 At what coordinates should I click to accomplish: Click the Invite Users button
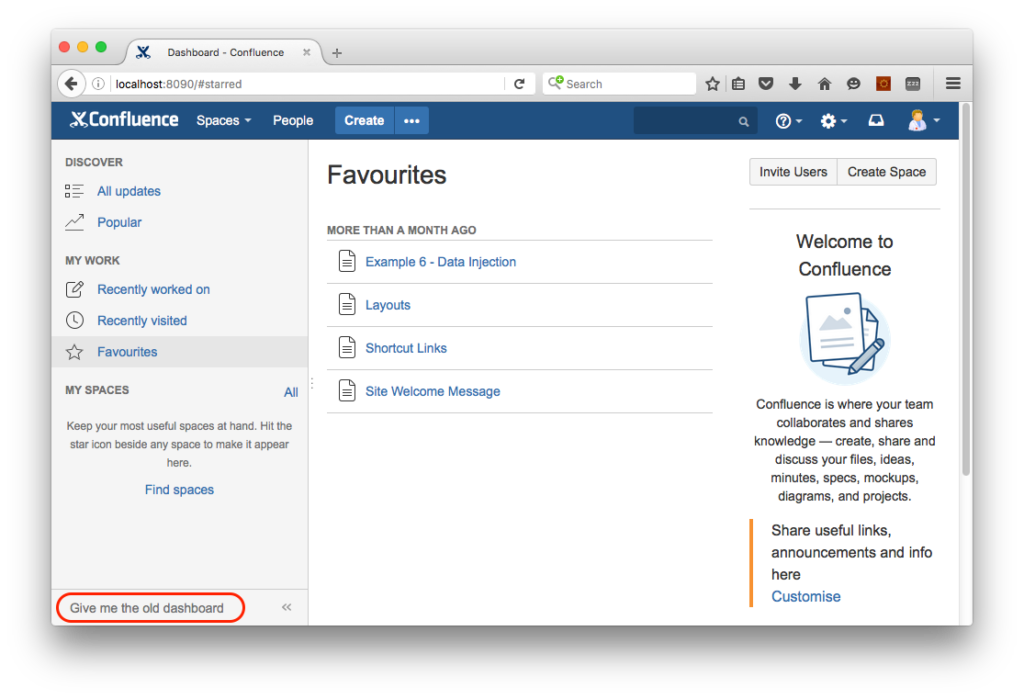pos(793,172)
